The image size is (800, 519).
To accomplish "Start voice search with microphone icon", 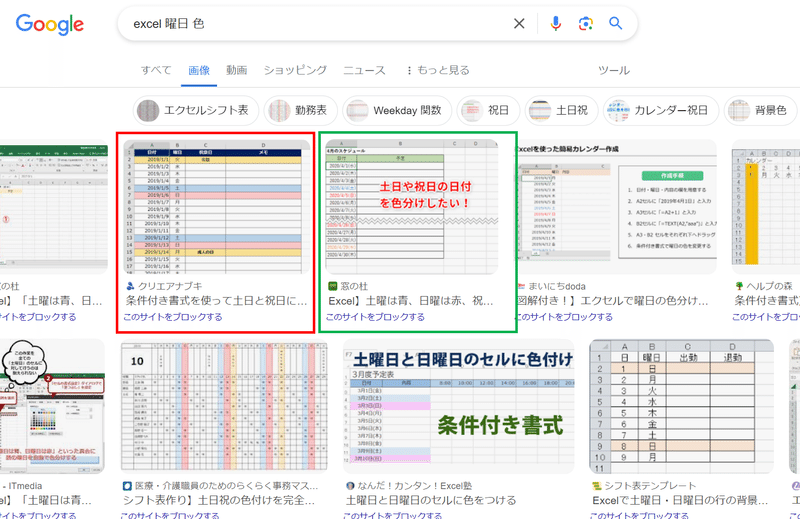I will (x=556, y=23).
